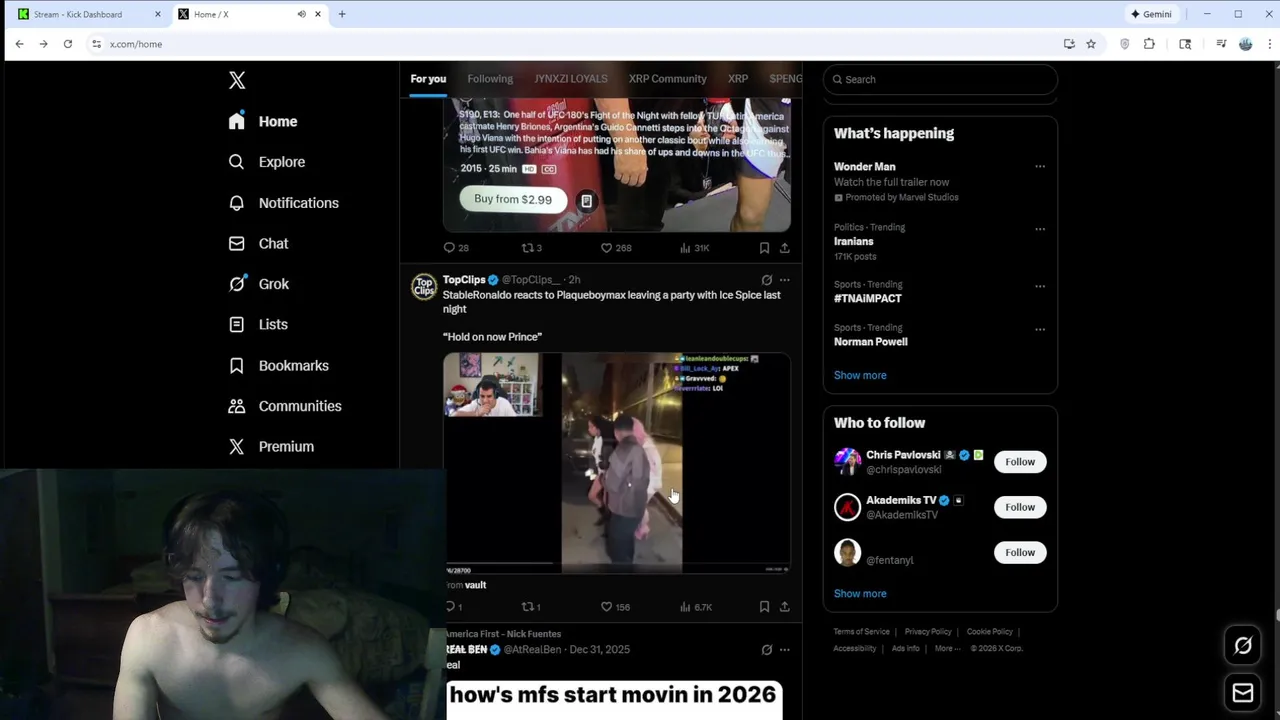The width and height of the screenshot is (1280, 720).
Task: Share the TopClips post
Action: 785,607
